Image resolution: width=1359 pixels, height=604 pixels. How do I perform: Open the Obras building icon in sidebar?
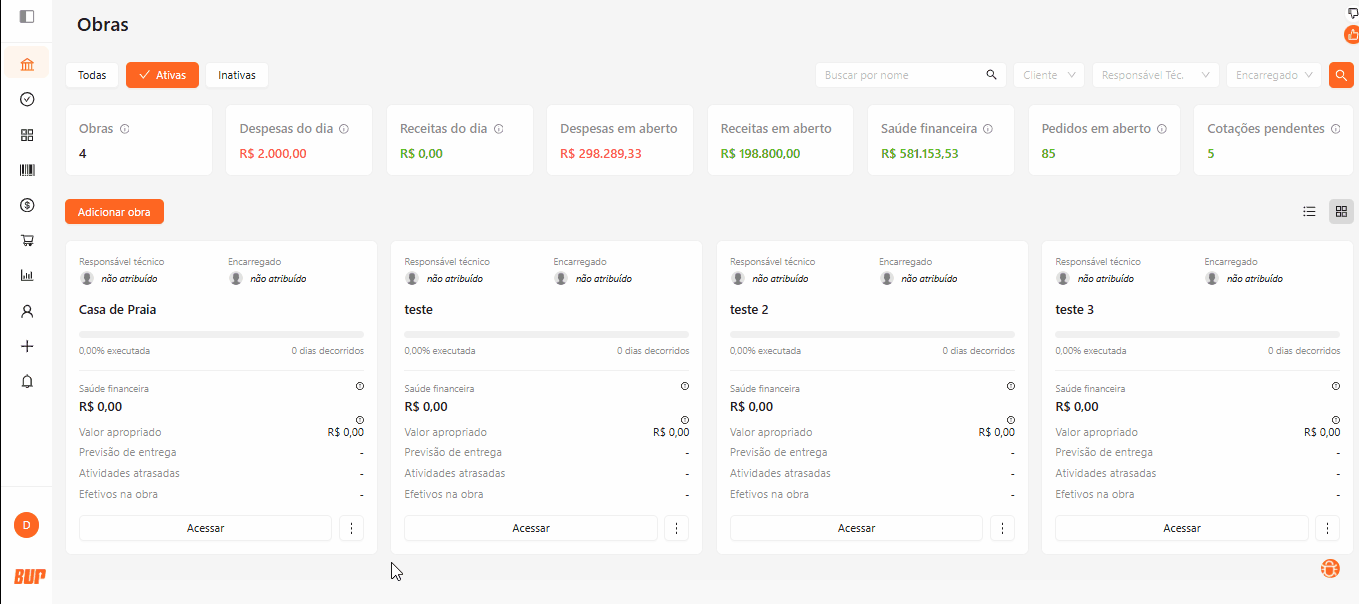[x=27, y=65]
